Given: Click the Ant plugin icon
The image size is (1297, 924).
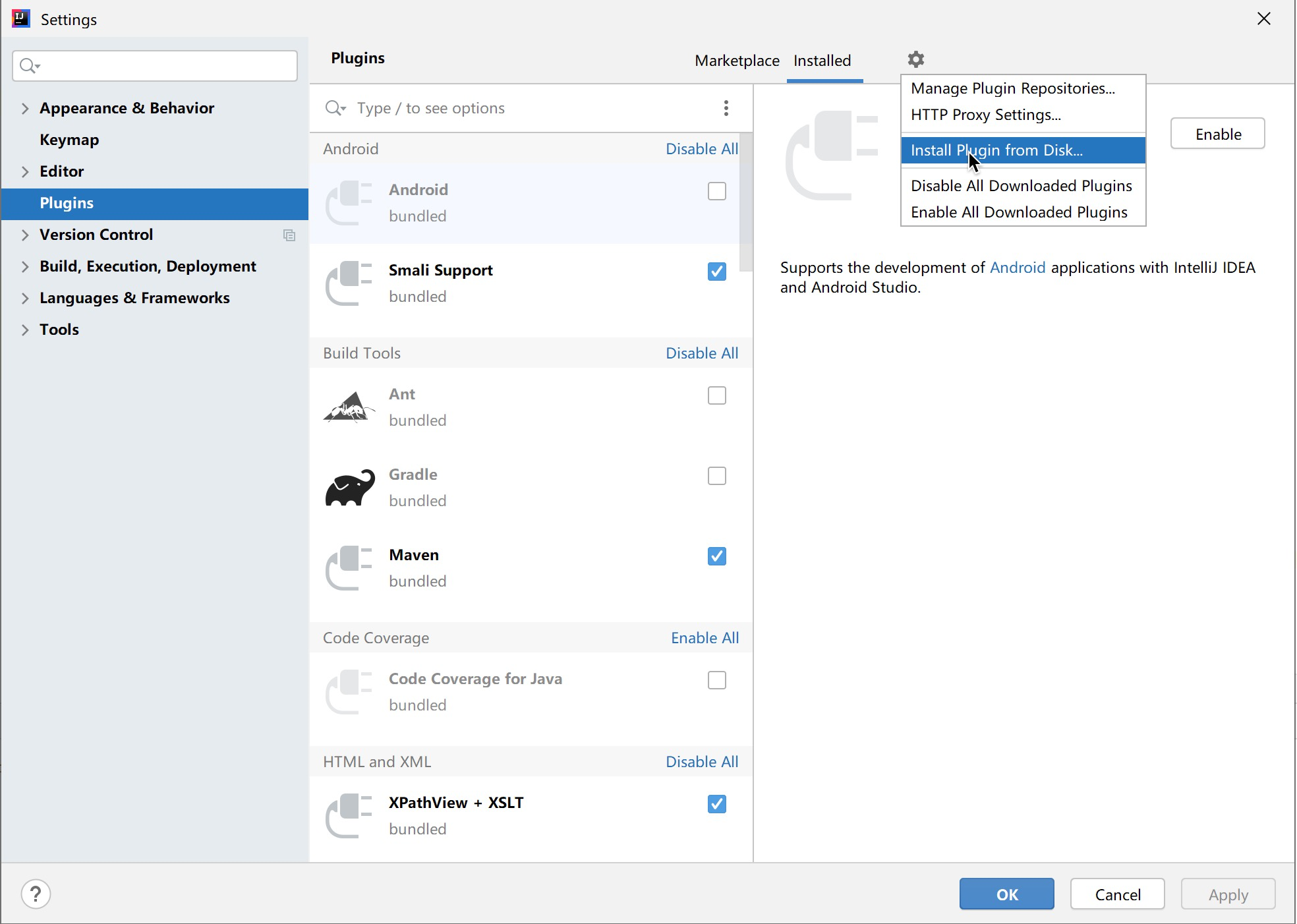Looking at the screenshot, I should click(350, 407).
